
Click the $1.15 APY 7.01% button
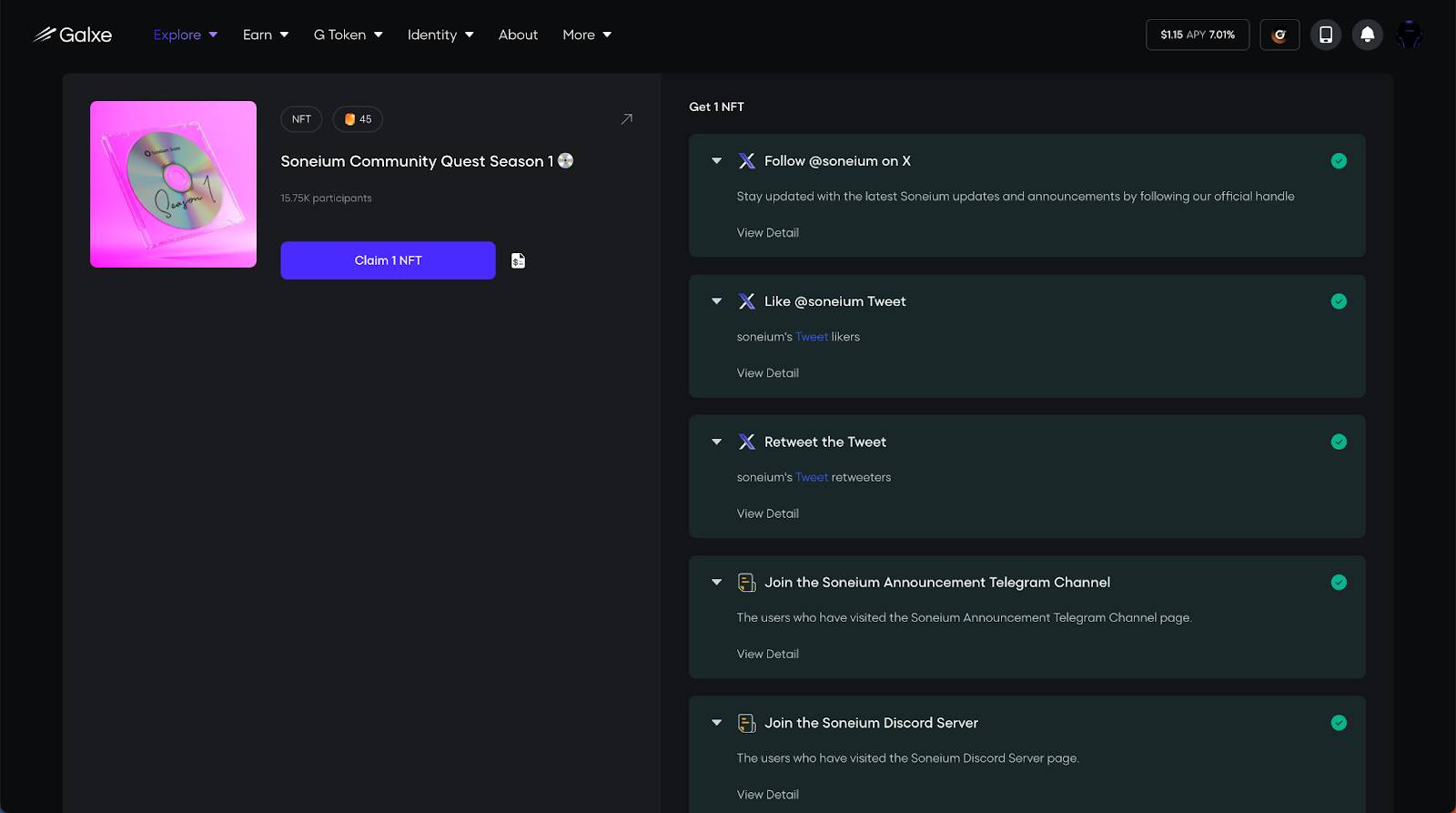1198,35
